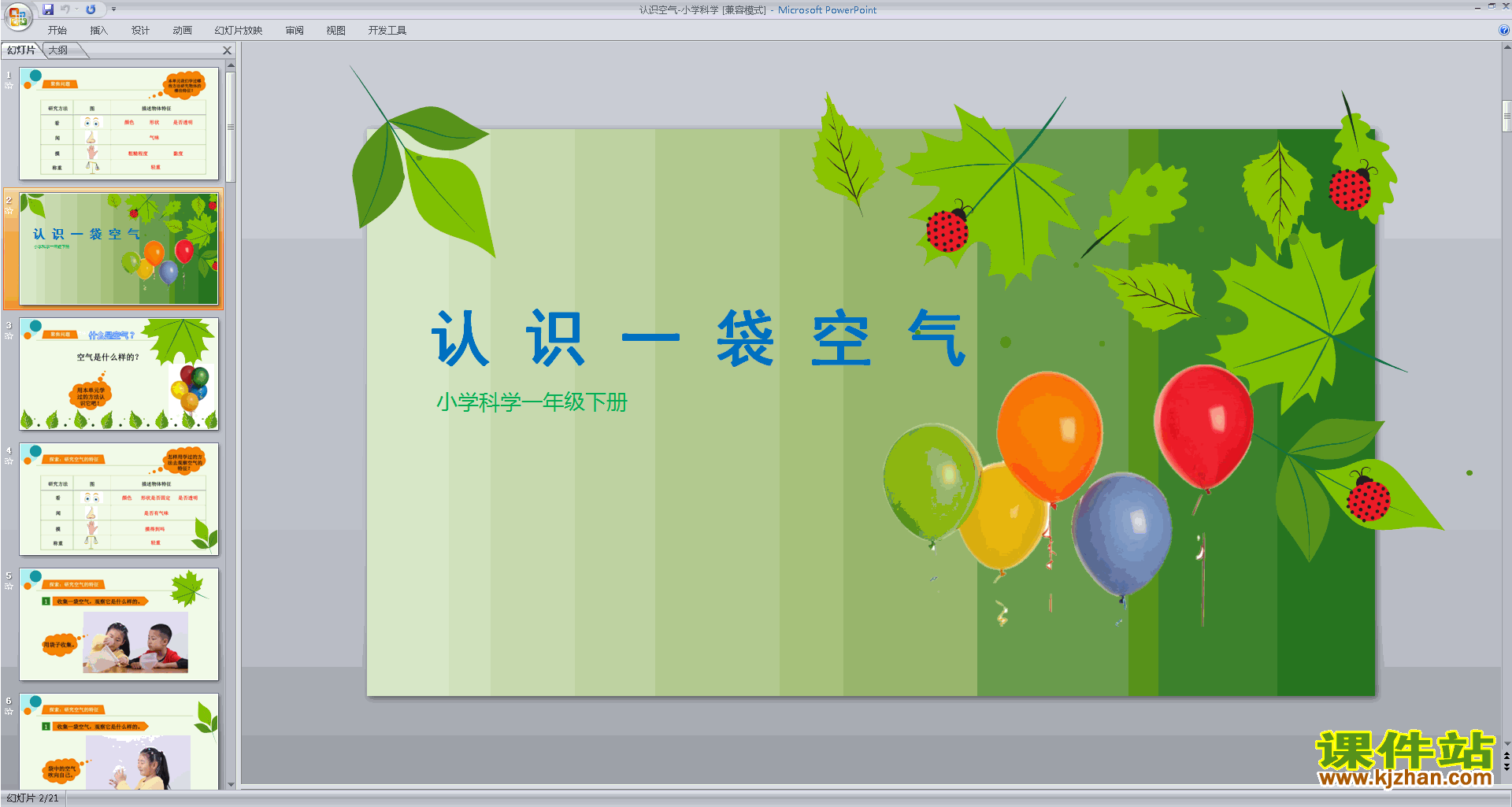Click the animation star icon beside slide 3
This screenshot has height=807, width=1512.
click(9, 336)
